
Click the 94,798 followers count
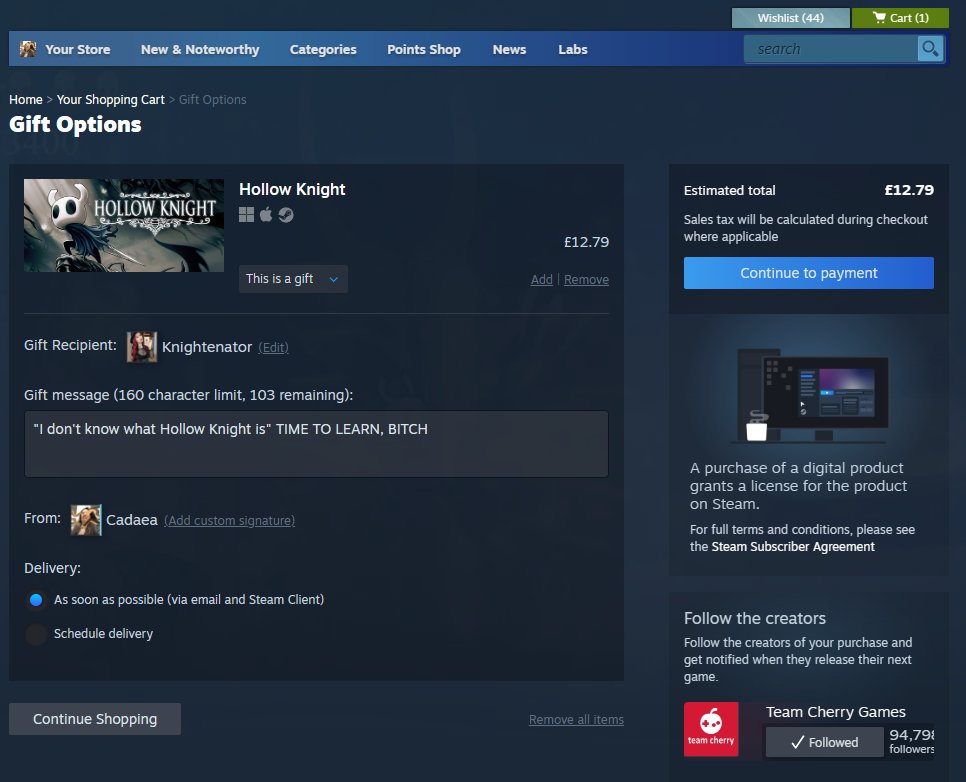912,741
